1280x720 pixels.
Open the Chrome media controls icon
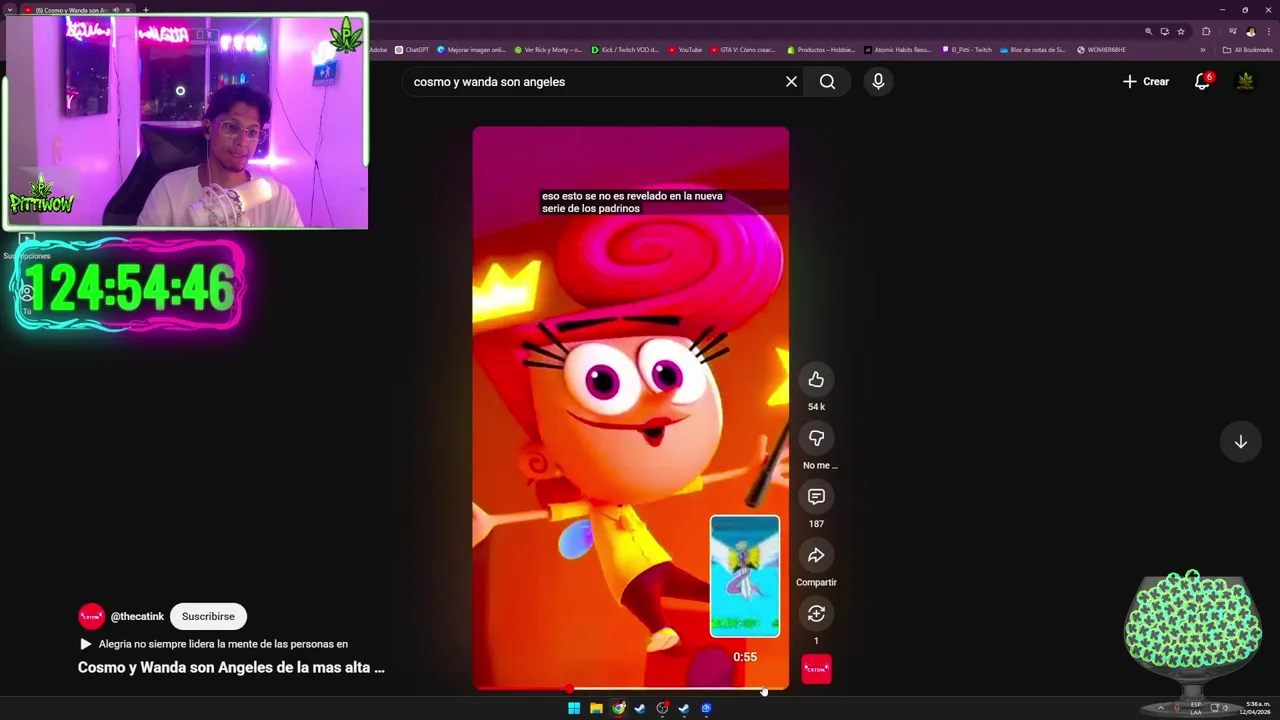(x=1233, y=31)
